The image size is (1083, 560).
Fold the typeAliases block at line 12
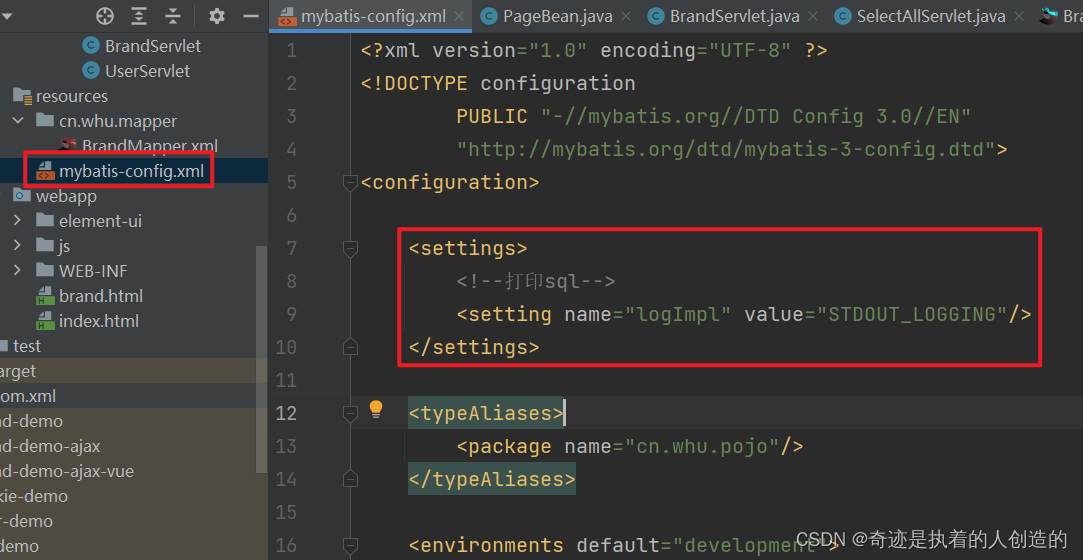[350, 413]
